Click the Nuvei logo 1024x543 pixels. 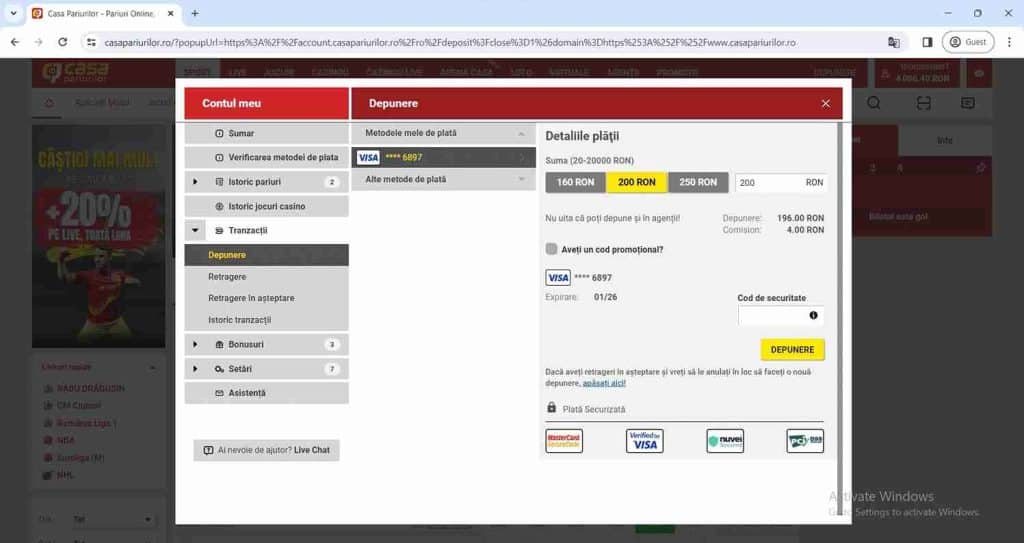click(725, 441)
